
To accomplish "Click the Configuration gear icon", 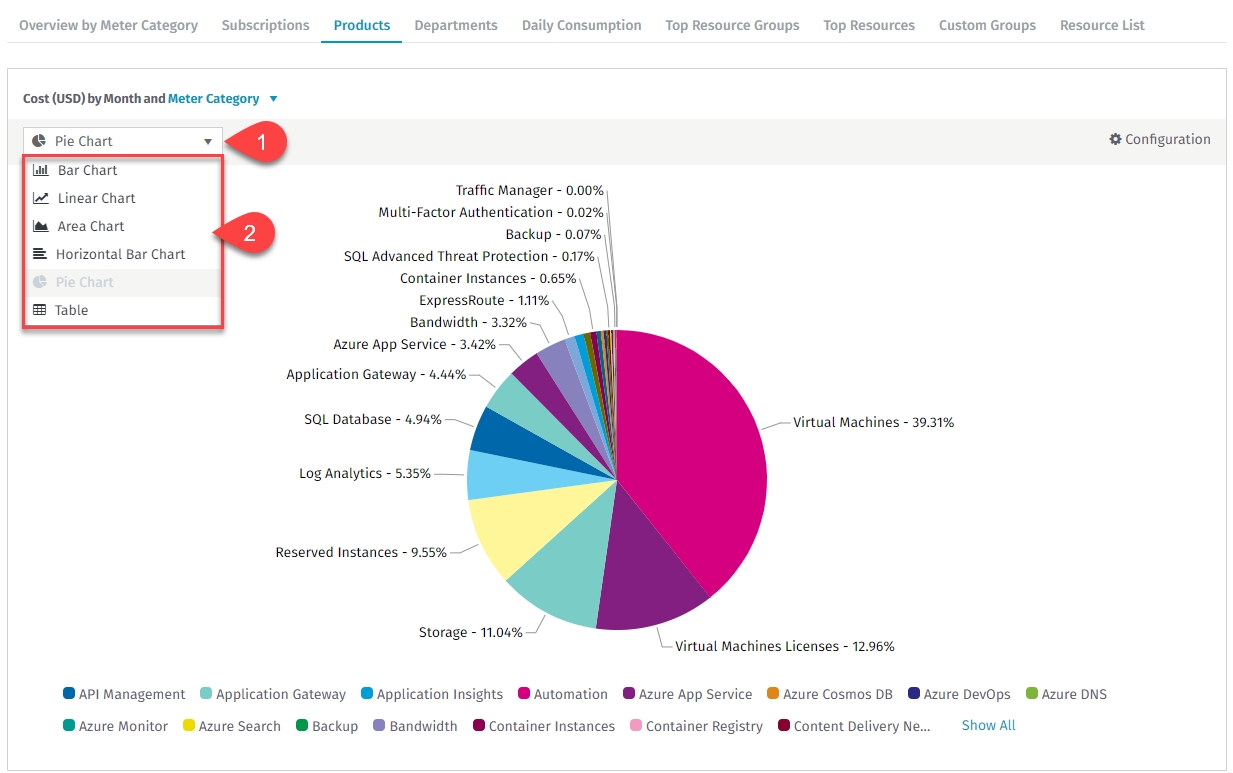I will point(1115,139).
